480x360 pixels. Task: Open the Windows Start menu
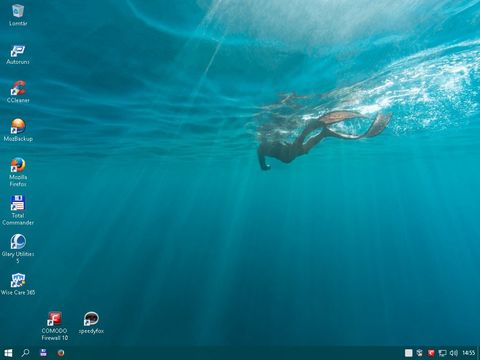(x=8, y=353)
